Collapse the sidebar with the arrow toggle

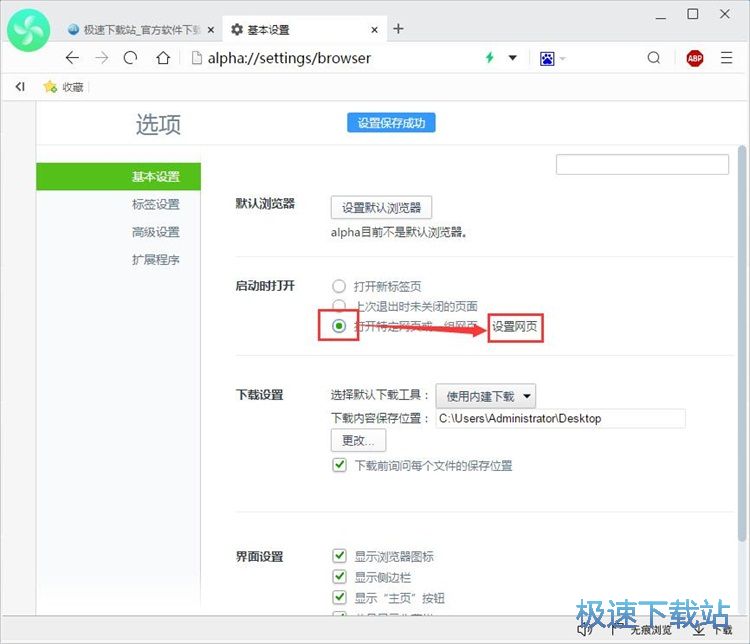click(x=20, y=87)
